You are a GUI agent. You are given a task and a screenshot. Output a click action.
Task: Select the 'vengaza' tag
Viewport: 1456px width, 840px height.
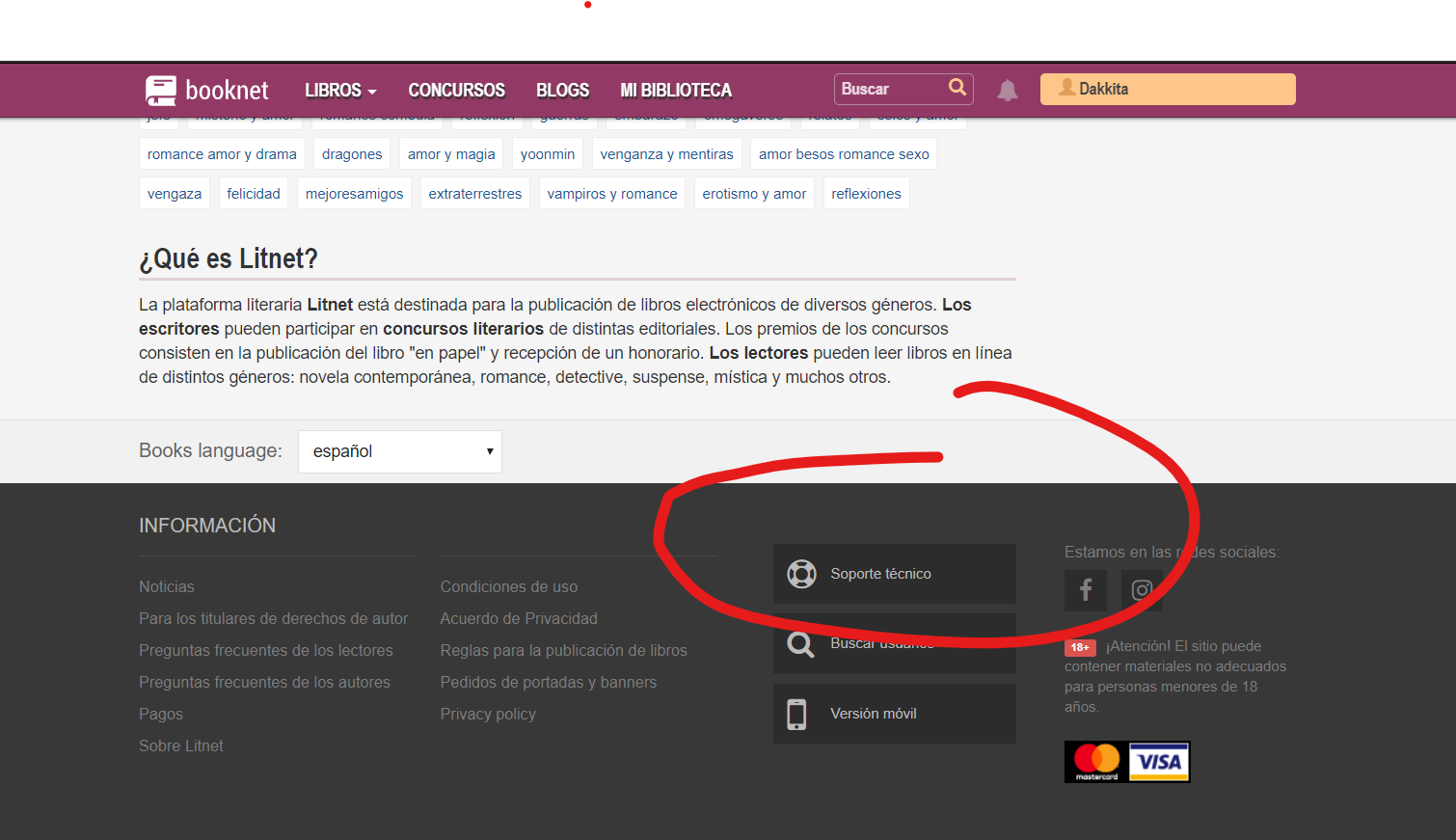(x=175, y=194)
